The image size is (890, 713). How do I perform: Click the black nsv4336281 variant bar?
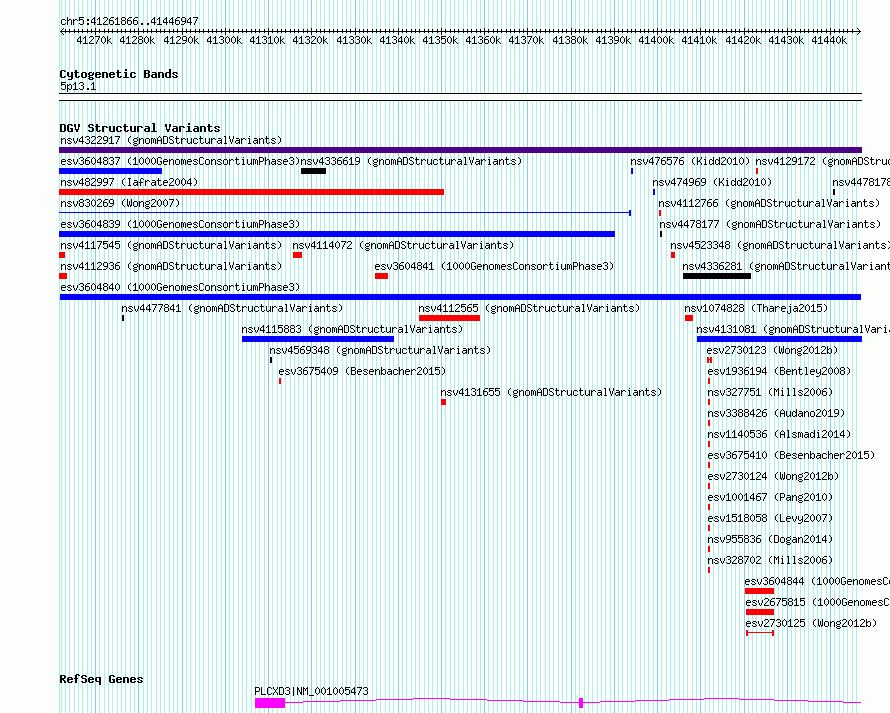[x=717, y=276]
